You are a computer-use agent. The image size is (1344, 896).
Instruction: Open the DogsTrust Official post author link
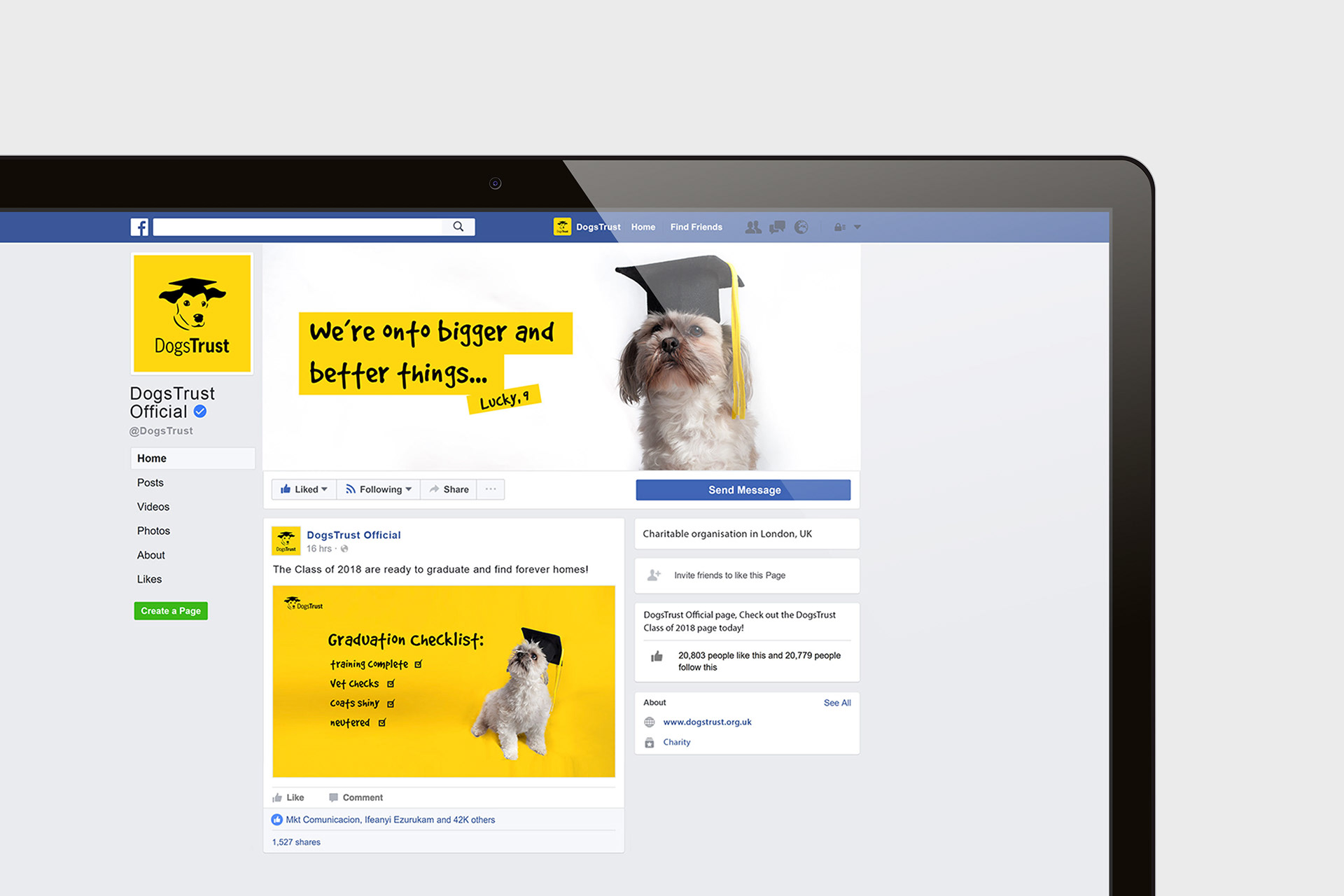pos(353,535)
